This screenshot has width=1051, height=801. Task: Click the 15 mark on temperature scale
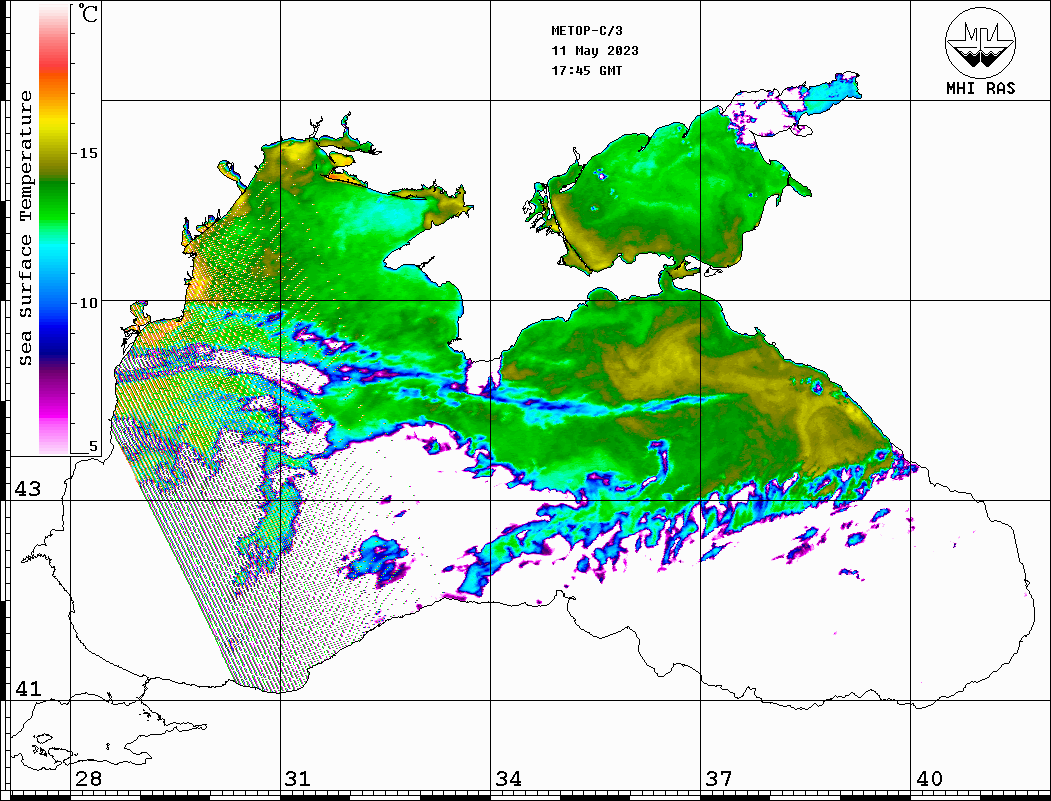point(90,153)
